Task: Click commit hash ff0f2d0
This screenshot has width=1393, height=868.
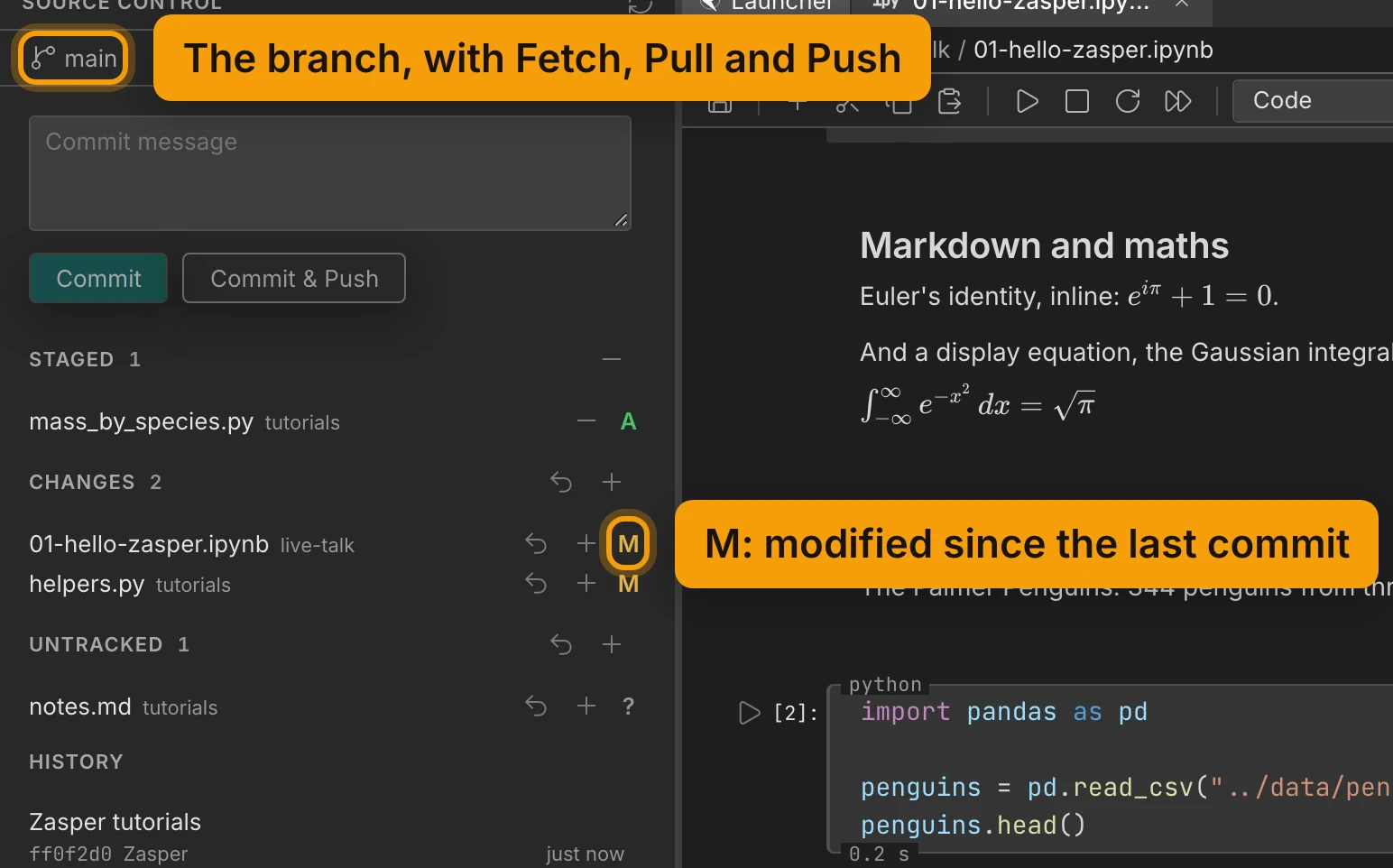Action: (x=70, y=854)
